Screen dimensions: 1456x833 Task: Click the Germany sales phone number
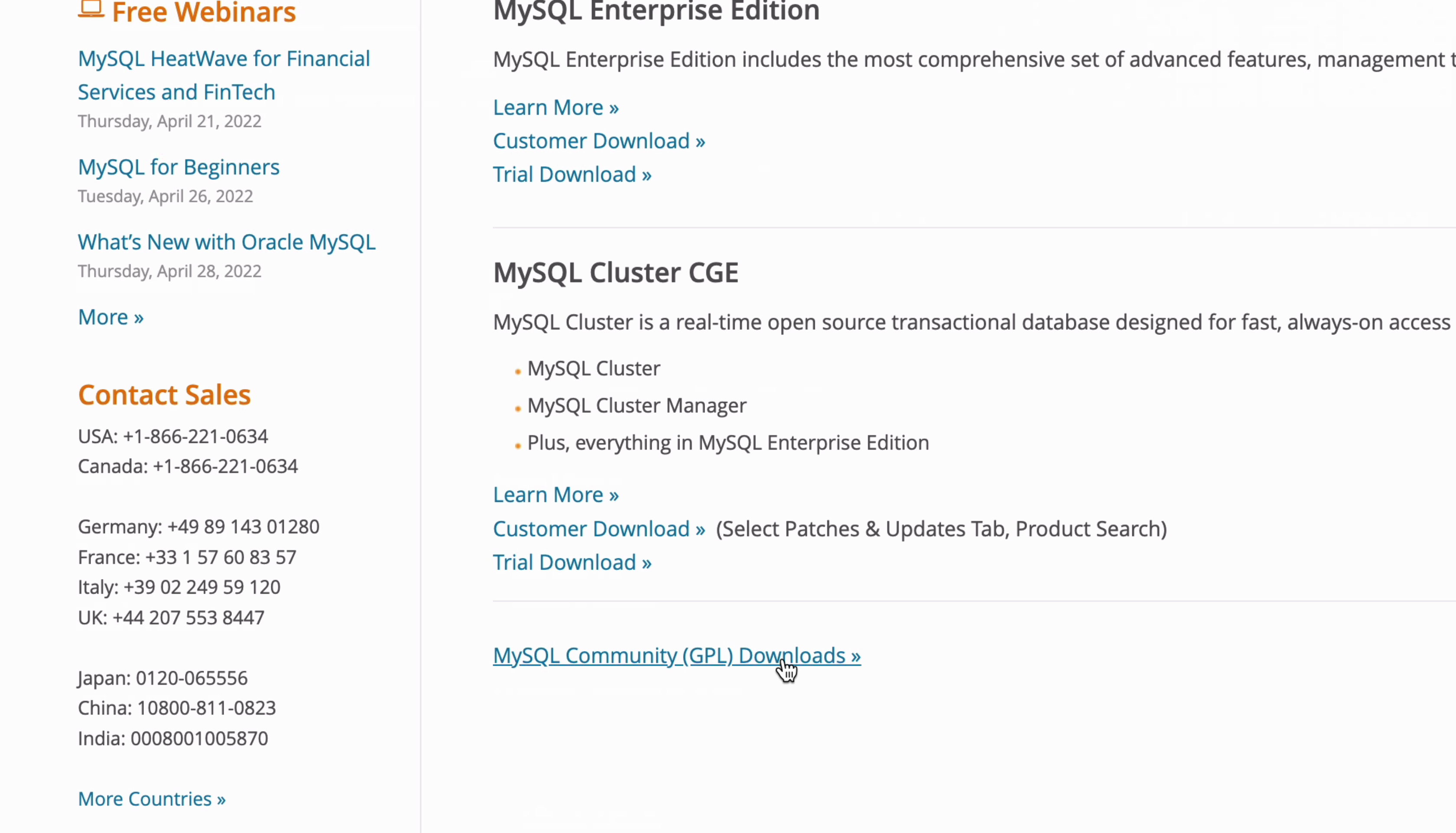point(243,526)
